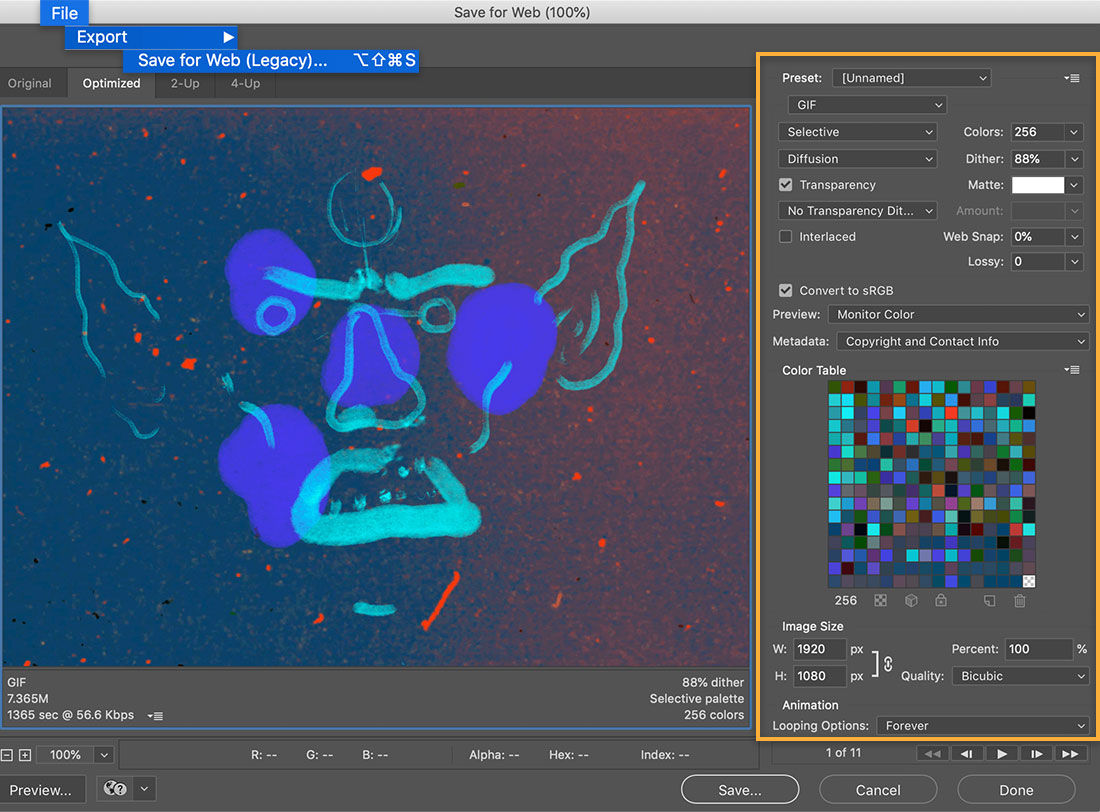This screenshot has width=1100, height=812.
Task: Open the File menu
Action: tap(65, 13)
